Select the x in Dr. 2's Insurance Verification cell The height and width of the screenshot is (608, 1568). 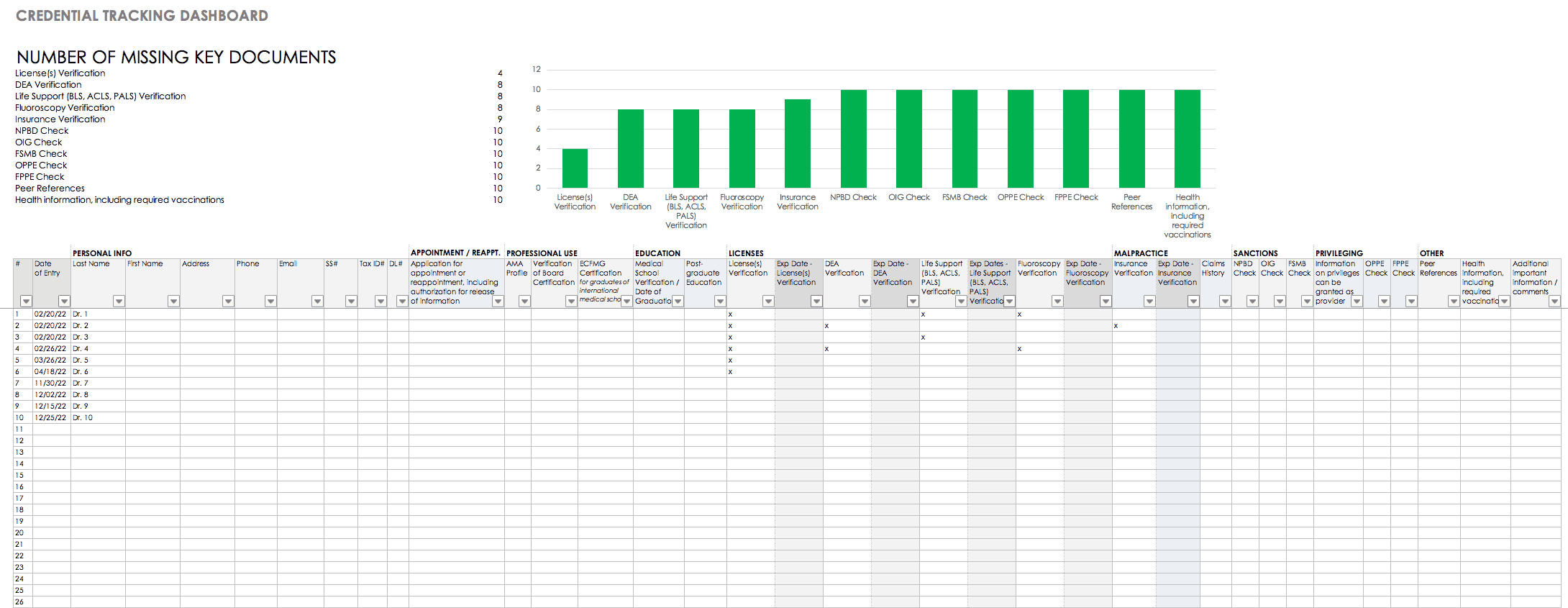click(x=1116, y=326)
